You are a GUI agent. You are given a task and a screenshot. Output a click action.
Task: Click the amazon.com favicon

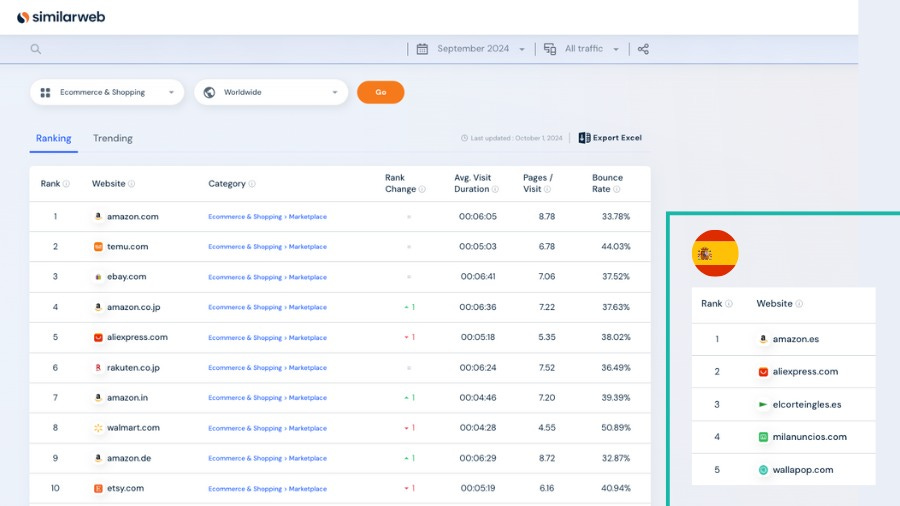point(98,217)
